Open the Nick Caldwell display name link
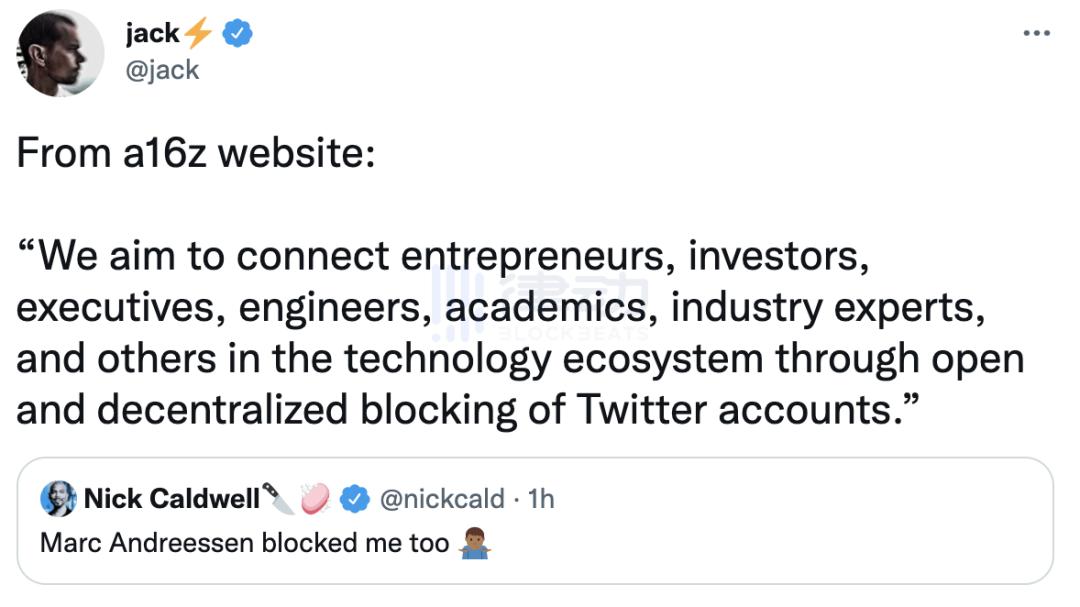The width and height of the screenshot is (1080, 607). (171, 498)
